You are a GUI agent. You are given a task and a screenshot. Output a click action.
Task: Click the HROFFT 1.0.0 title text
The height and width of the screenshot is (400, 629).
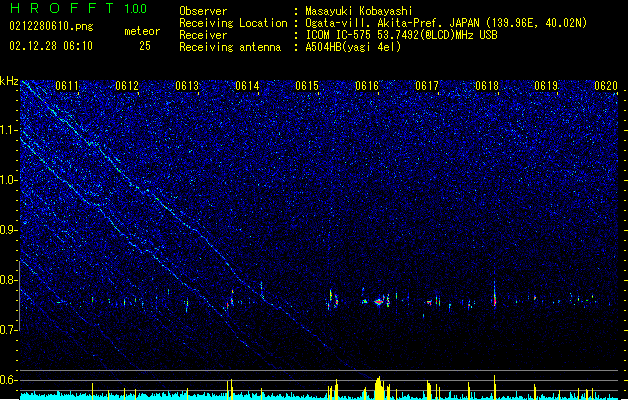(x=78, y=8)
